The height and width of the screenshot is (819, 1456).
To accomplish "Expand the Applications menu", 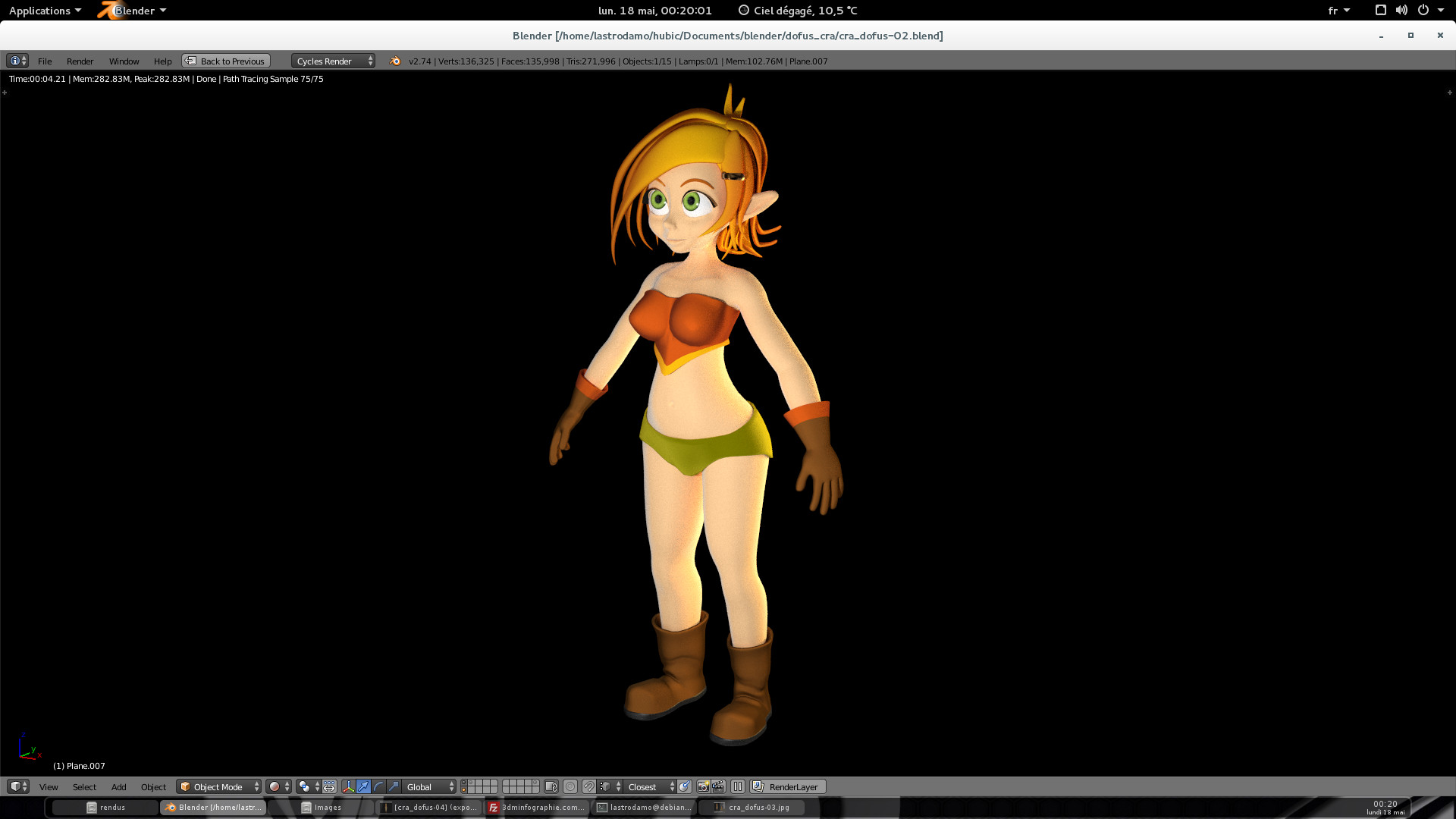I will tap(45, 10).
